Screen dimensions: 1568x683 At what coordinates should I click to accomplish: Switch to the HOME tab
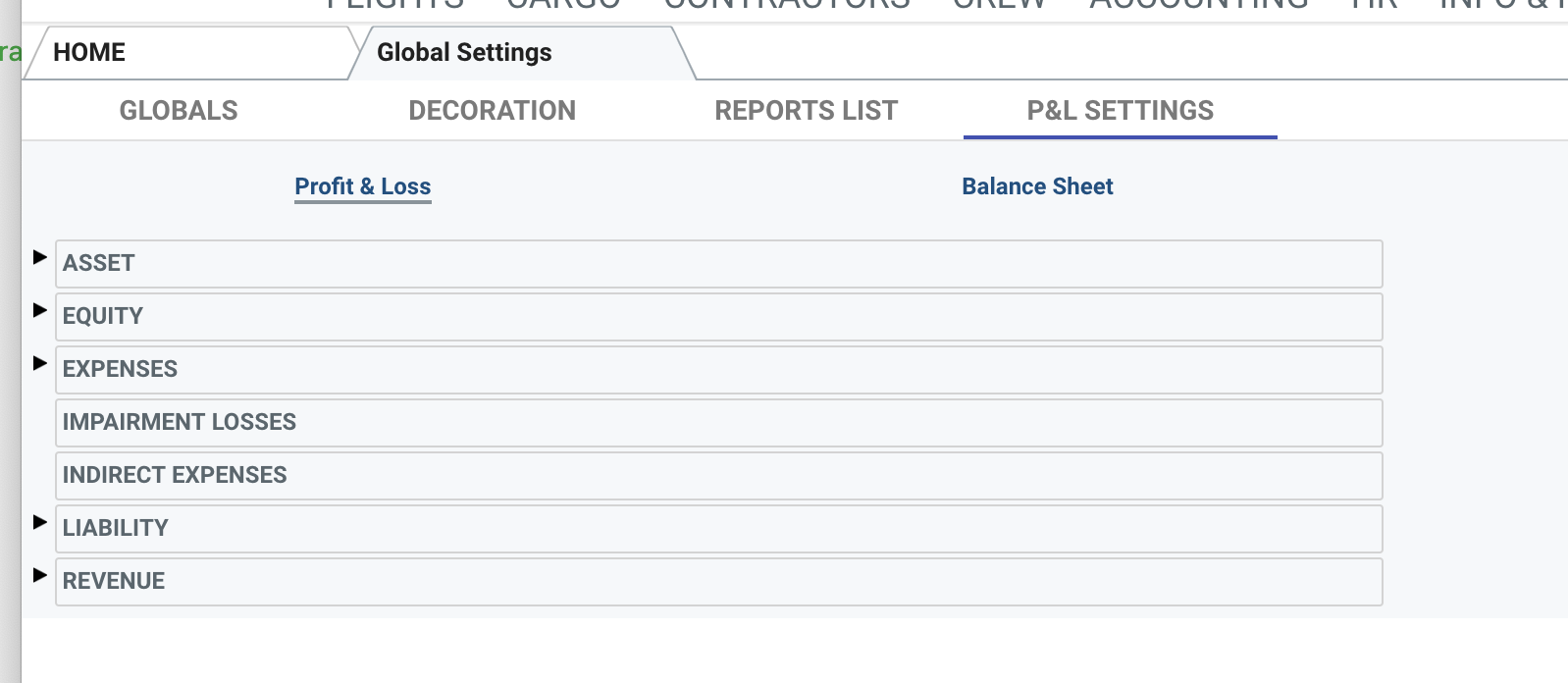89,53
